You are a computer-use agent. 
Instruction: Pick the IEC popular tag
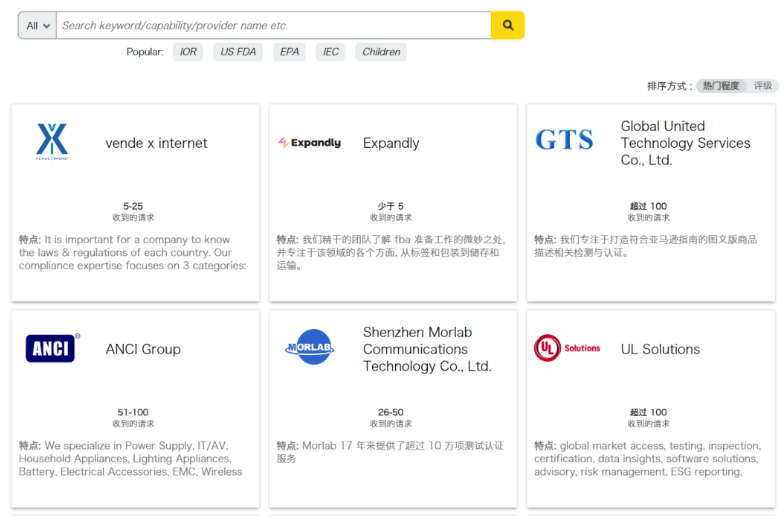tap(330, 52)
